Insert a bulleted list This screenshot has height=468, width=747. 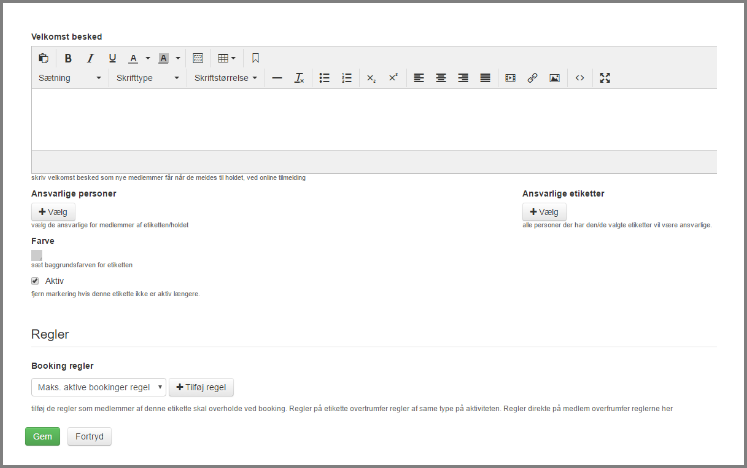tap(324, 78)
